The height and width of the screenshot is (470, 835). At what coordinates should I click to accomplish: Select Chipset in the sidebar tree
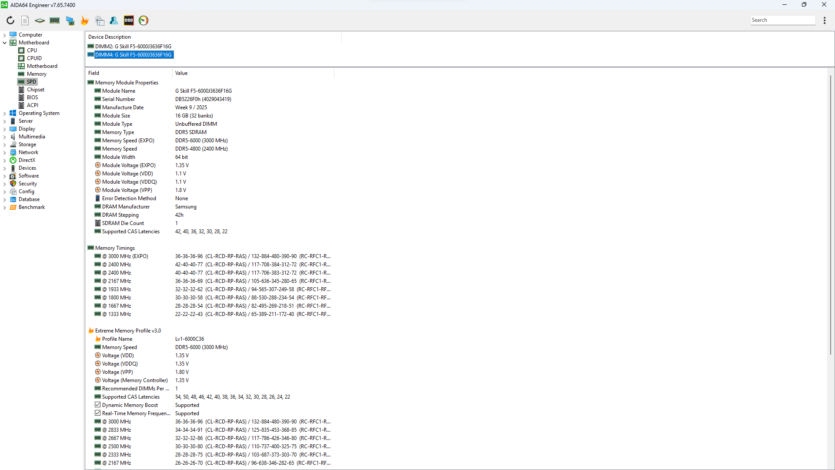(35, 89)
